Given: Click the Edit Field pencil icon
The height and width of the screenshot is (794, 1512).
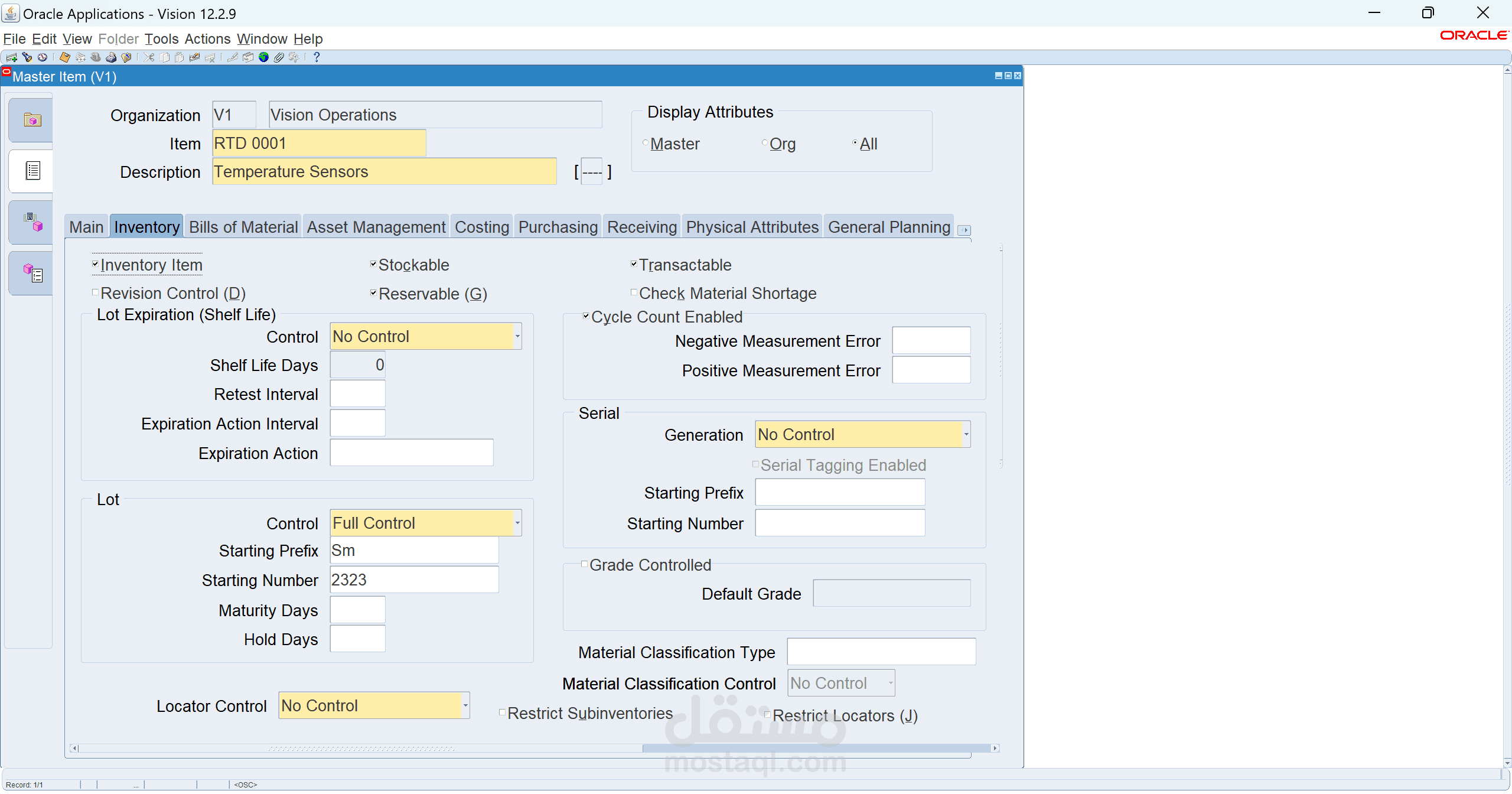Looking at the screenshot, I should point(233,57).
